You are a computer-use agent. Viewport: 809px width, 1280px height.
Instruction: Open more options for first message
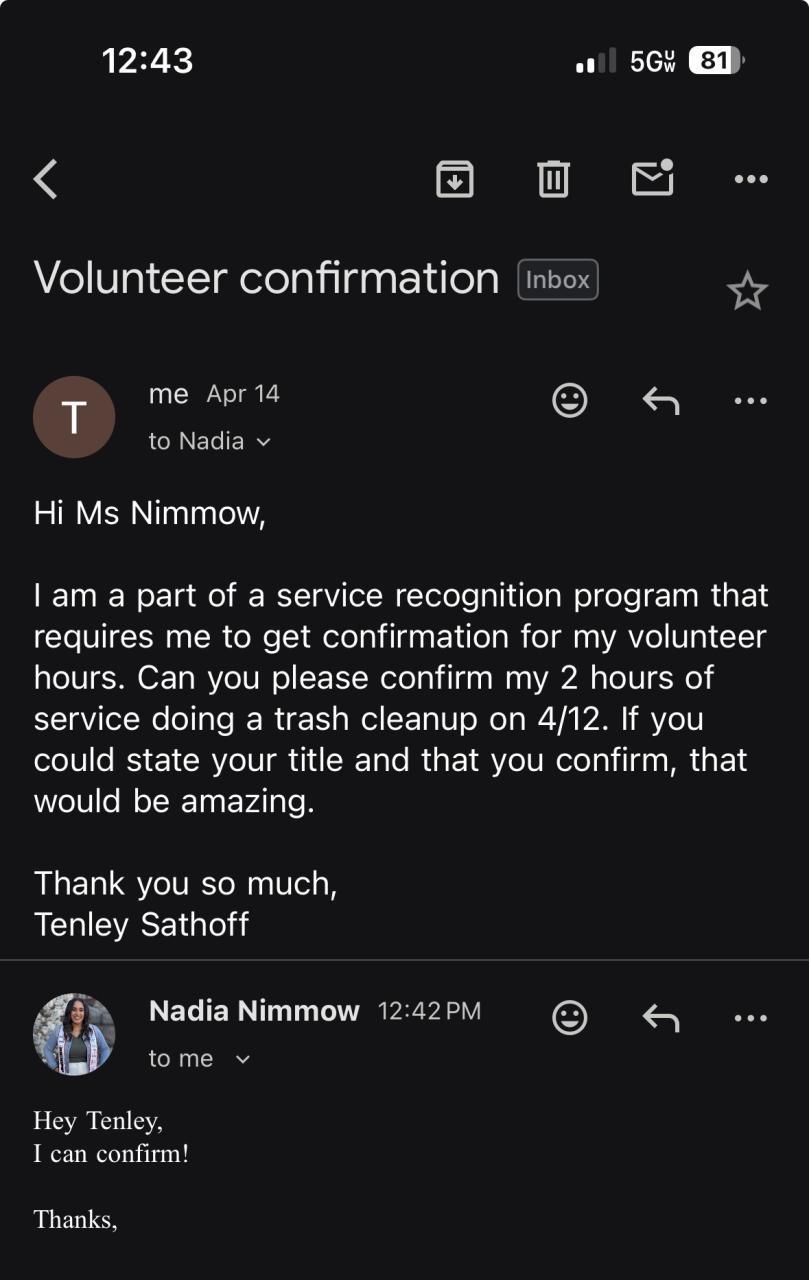[750, 401]
